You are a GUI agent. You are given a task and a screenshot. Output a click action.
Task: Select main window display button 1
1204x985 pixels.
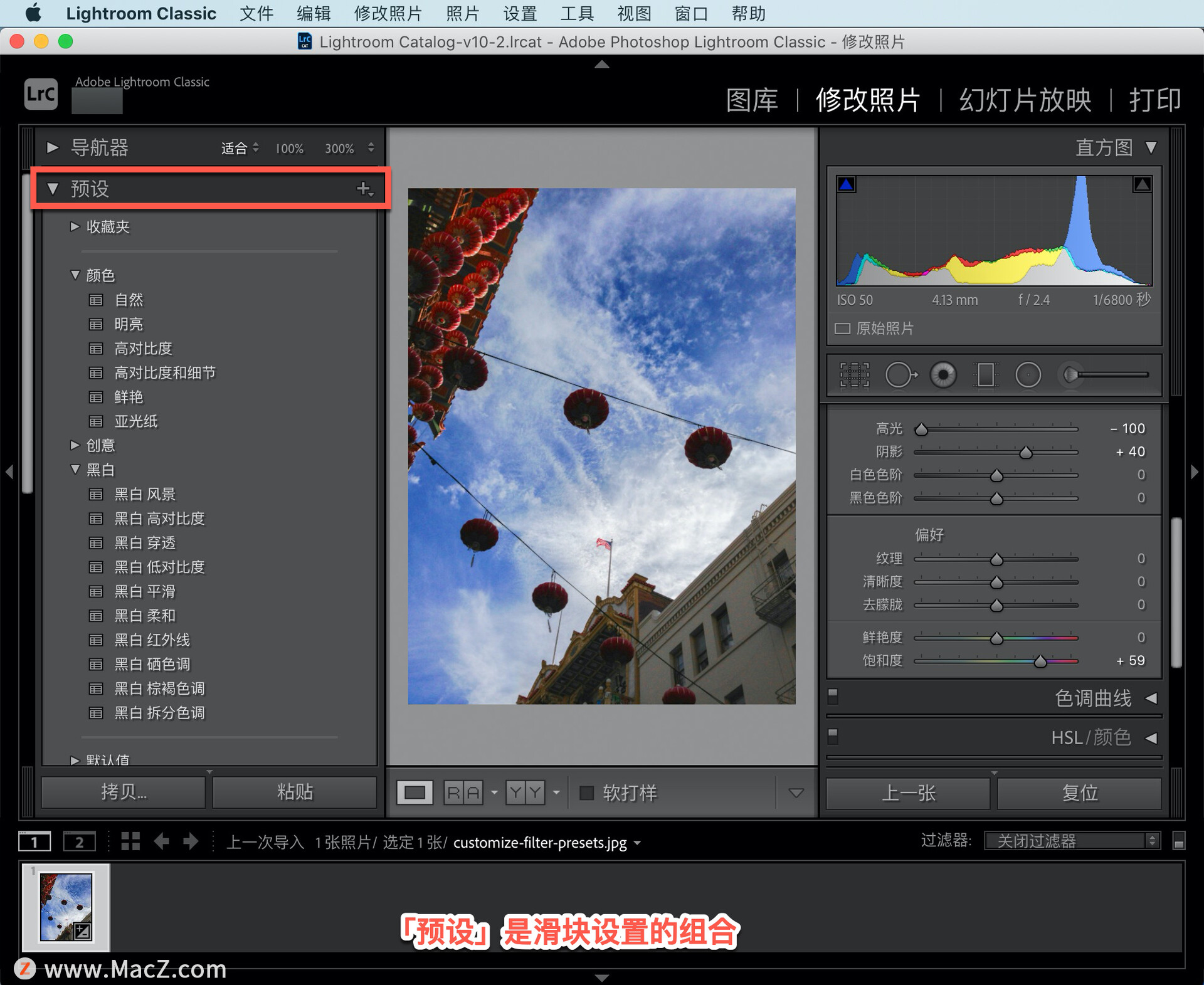34,841
